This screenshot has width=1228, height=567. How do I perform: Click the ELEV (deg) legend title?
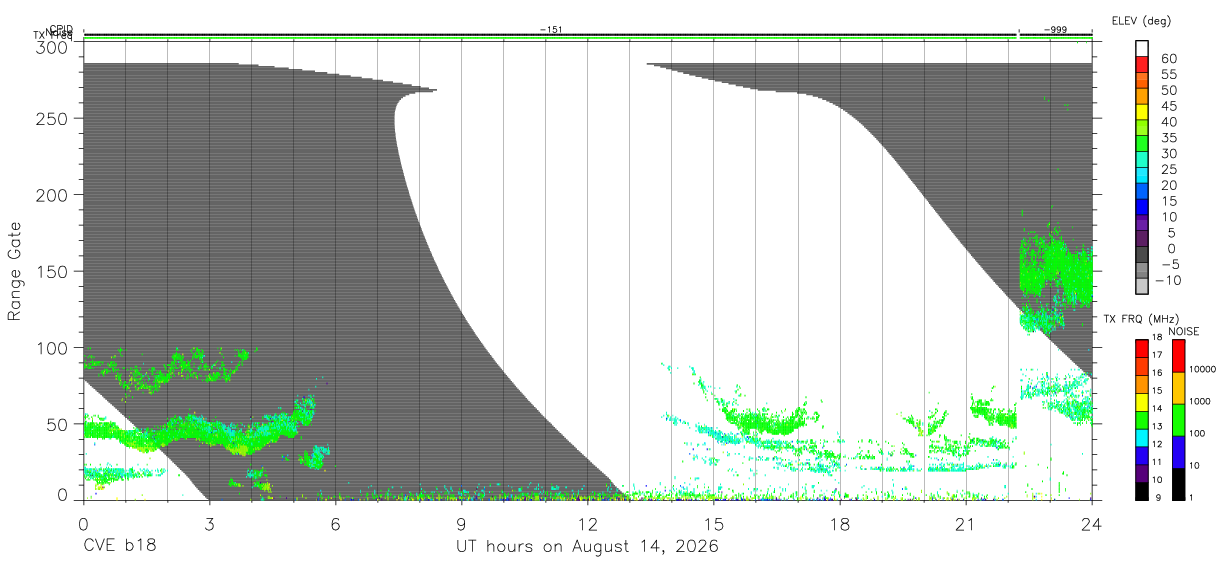point(1142,21)
